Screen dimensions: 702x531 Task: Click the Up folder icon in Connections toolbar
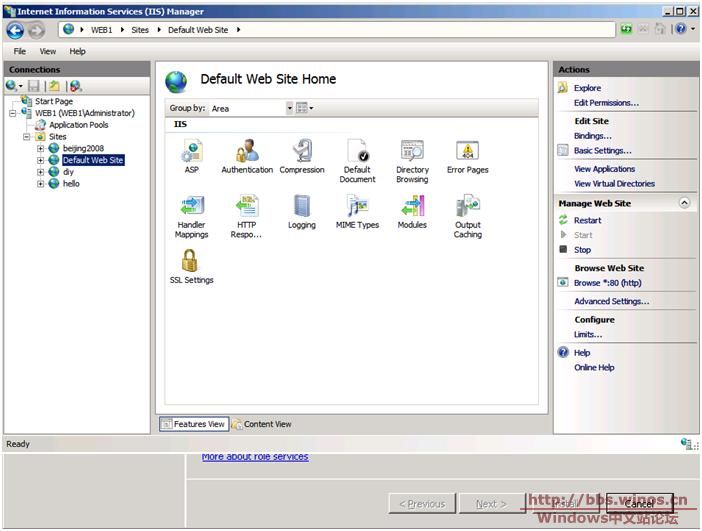click(x=54, y=86)
